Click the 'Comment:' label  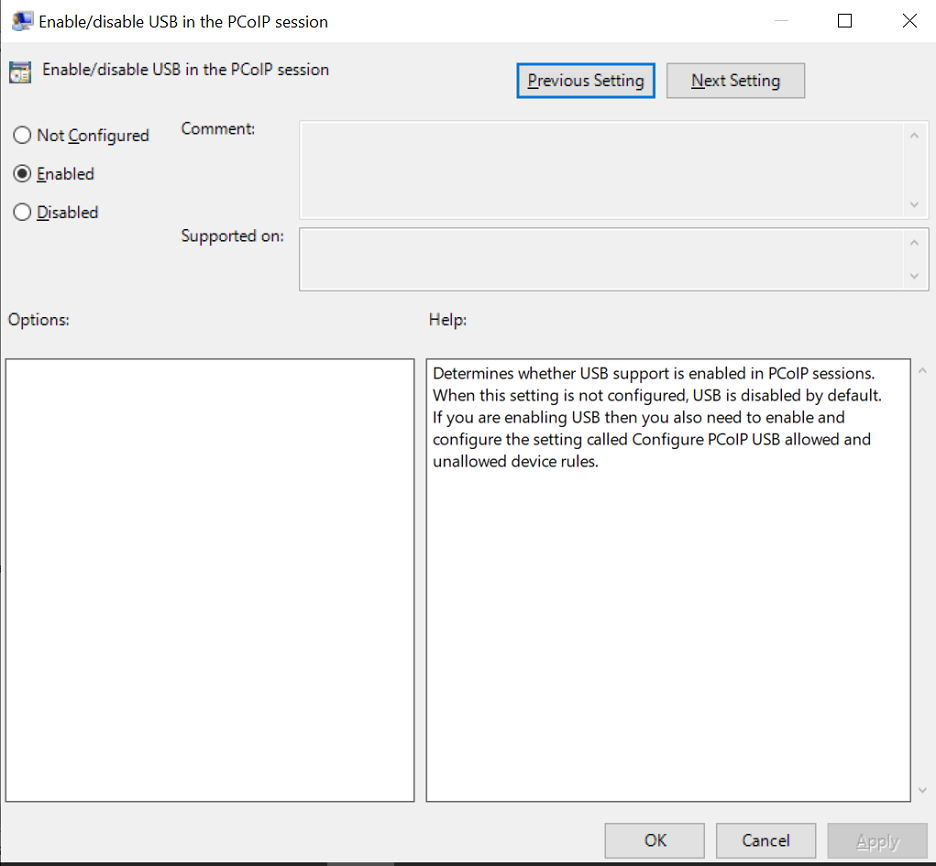(218, 129)
